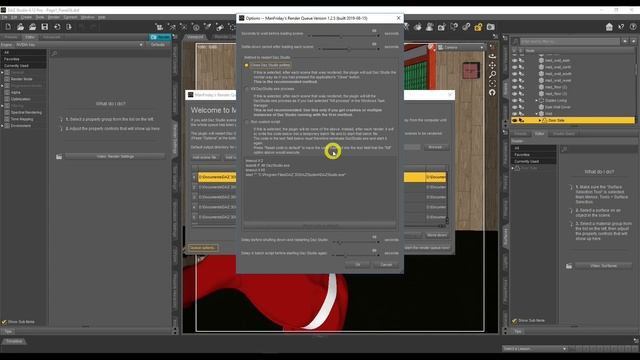Toggle visibility eye of the first mod_wall row
This screenshot has height=360, width=640.
click(515, 60)
